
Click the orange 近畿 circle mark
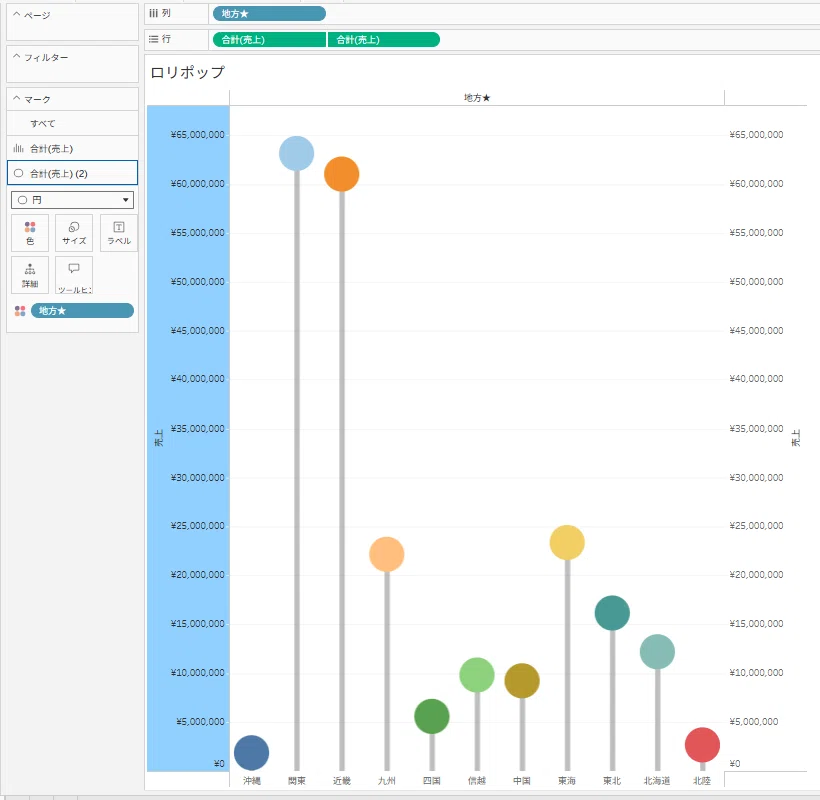(341, 174)
